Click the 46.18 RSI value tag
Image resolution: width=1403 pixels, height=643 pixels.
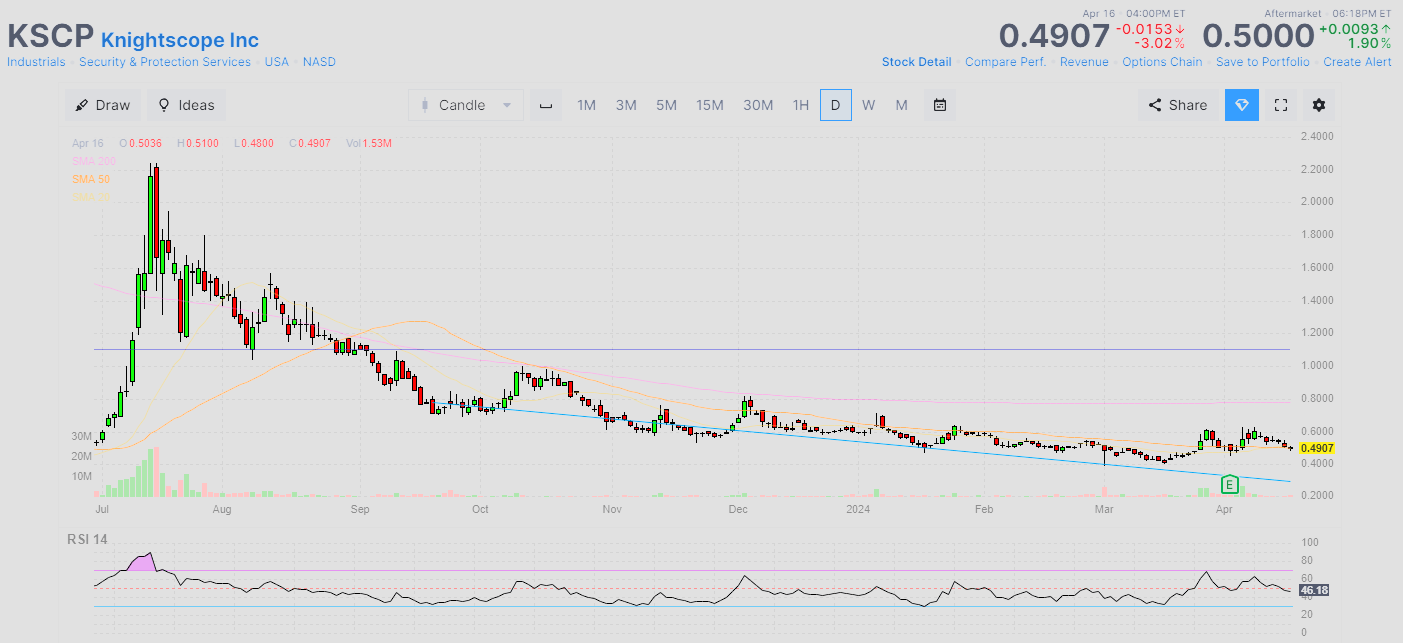pyautogui.click(x=1313, y=591)
